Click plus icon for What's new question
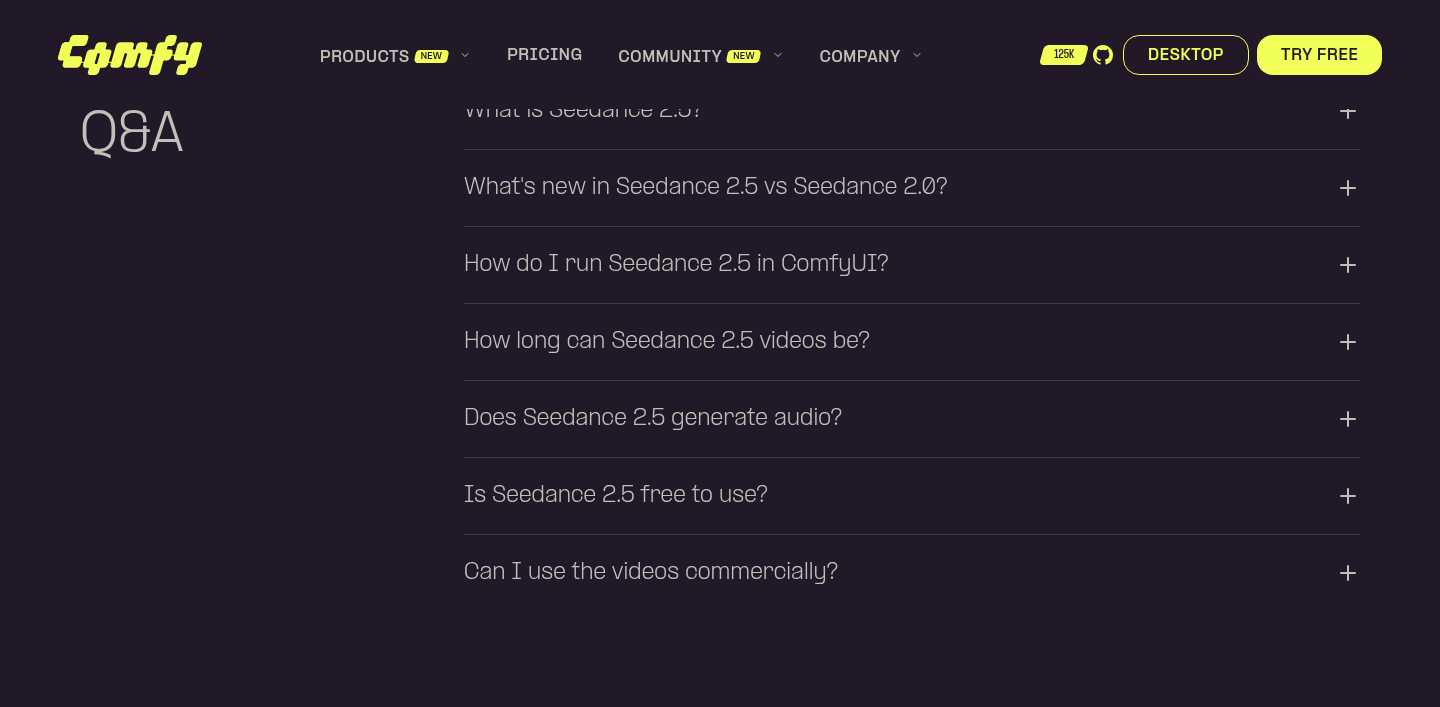This screenshot has width=1440, height=707. tap(1348, 188)
